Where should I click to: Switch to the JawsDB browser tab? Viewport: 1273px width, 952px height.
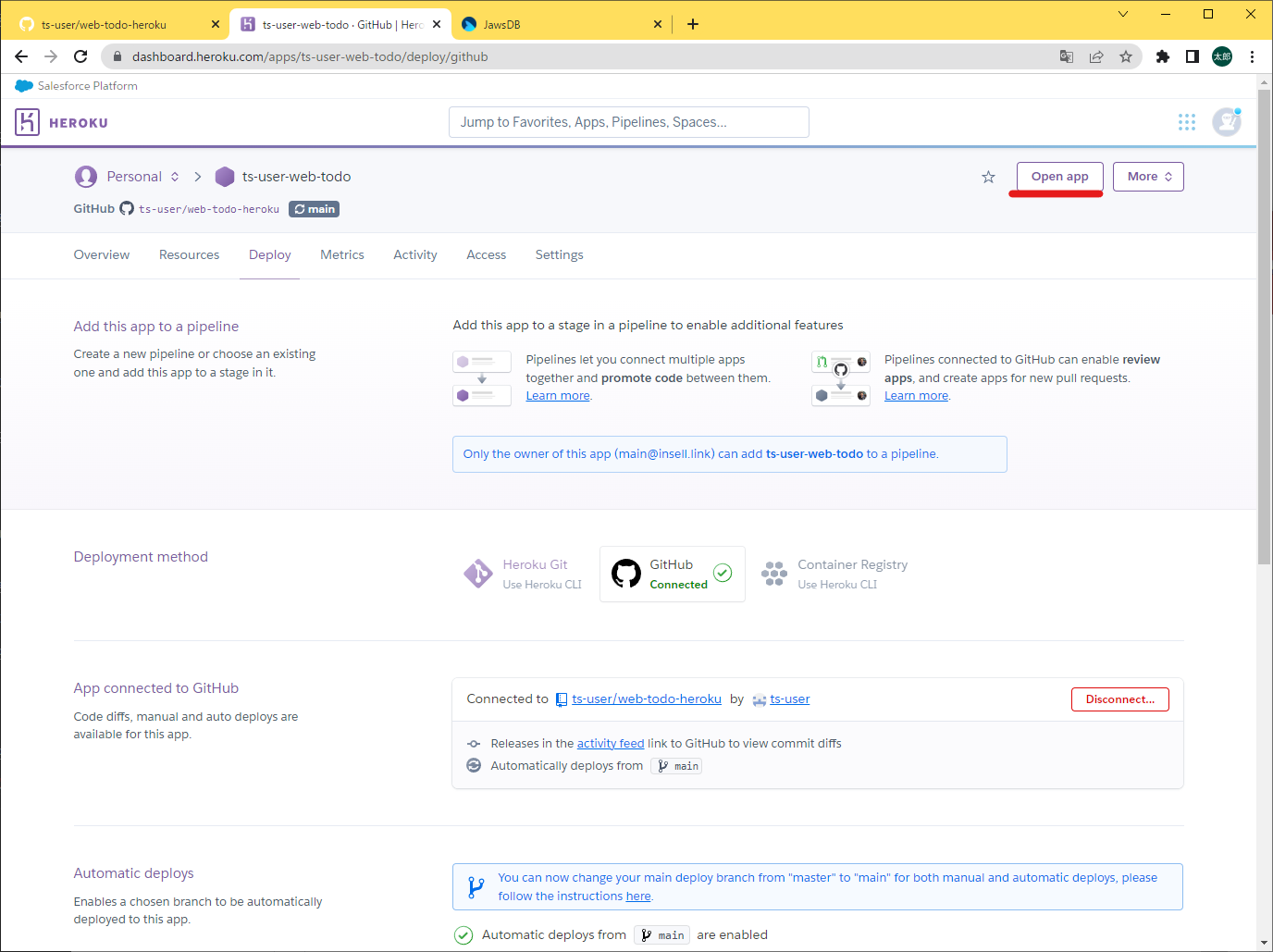coord(562,25)
